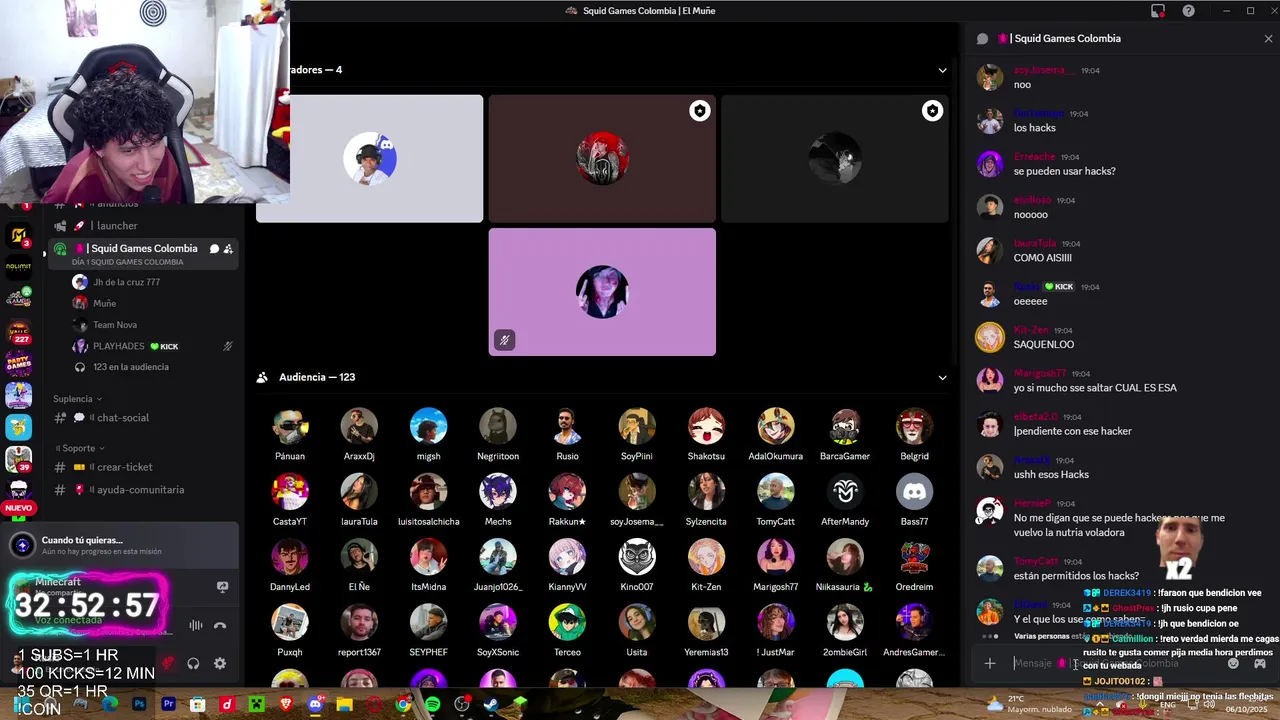Screen dimensions: 1280x720
Task: Toggle headphone deafen in user panel
Action: [x=194, y=663]
